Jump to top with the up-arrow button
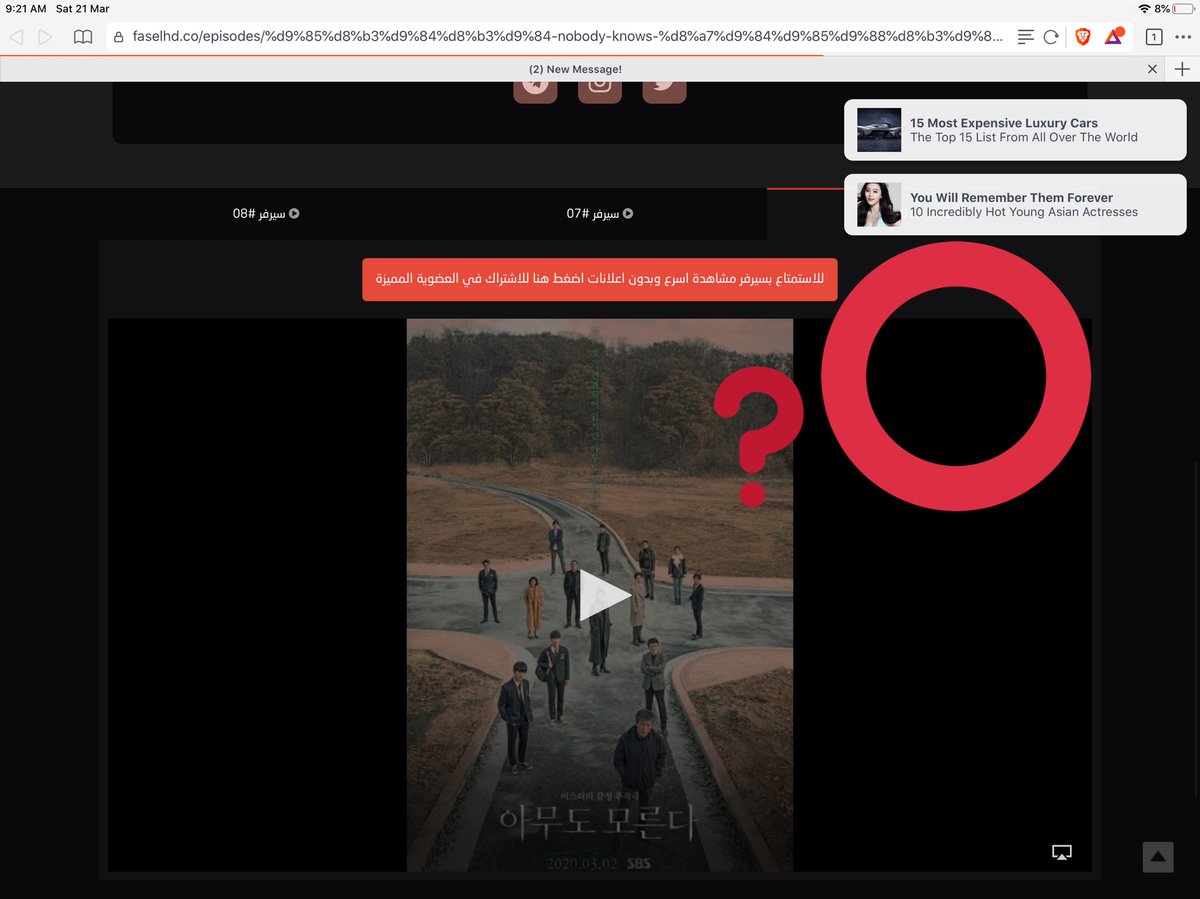The width and height of the screenshot is (1200, 899). point(1158,857)
